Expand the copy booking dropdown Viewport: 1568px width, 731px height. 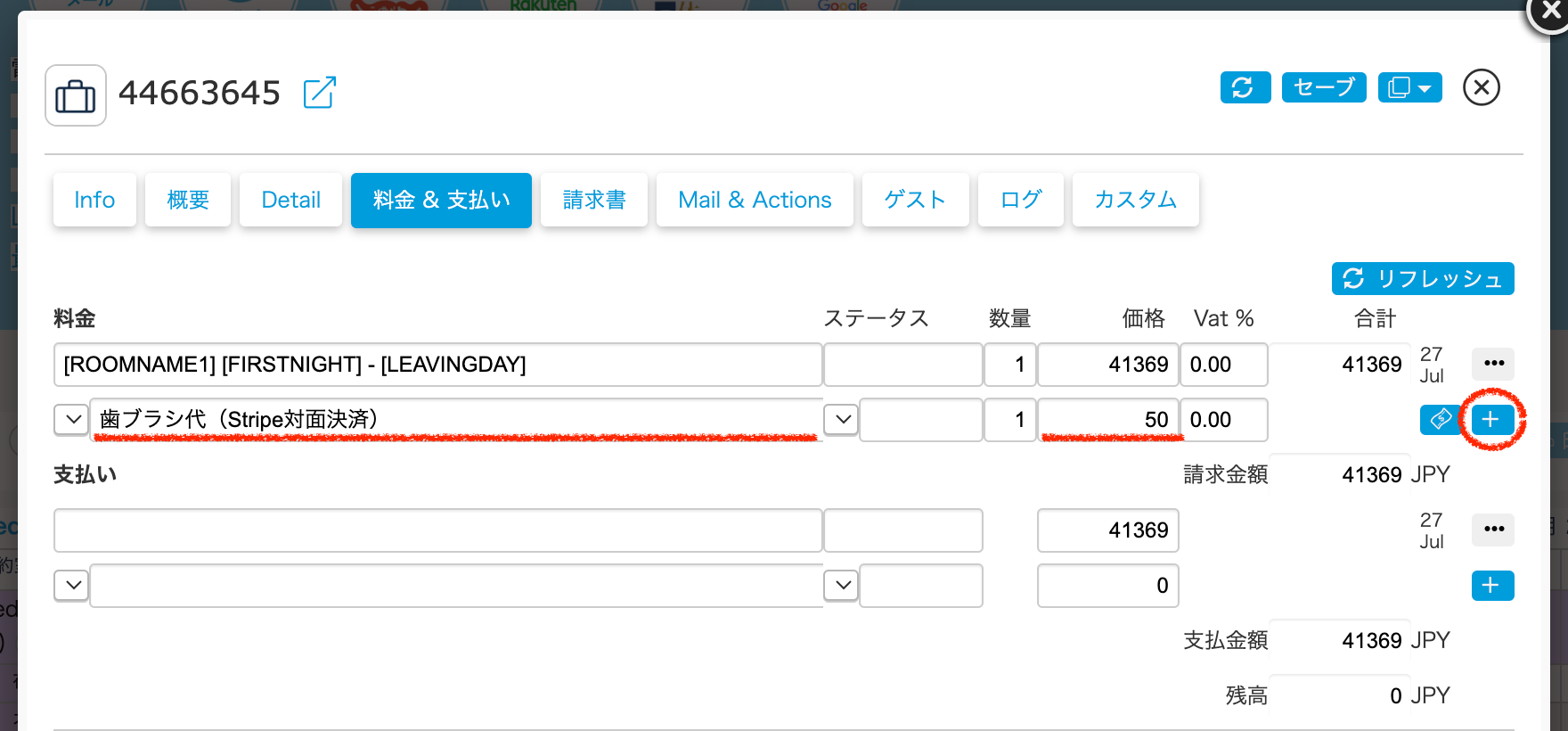(1409, 87)
